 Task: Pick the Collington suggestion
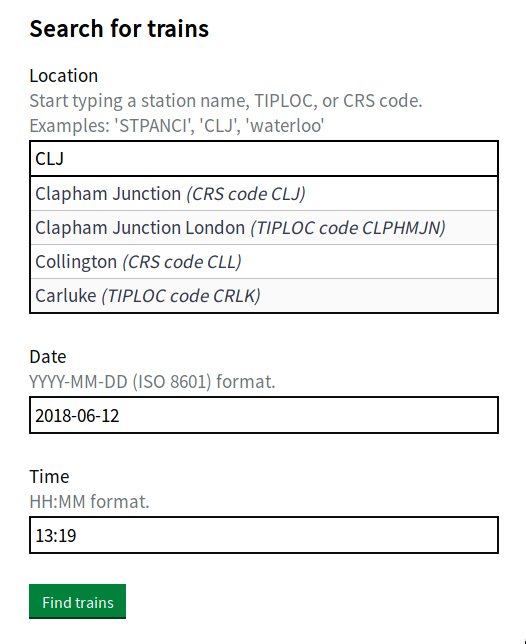pyautogui.click(x=264, y=262)
